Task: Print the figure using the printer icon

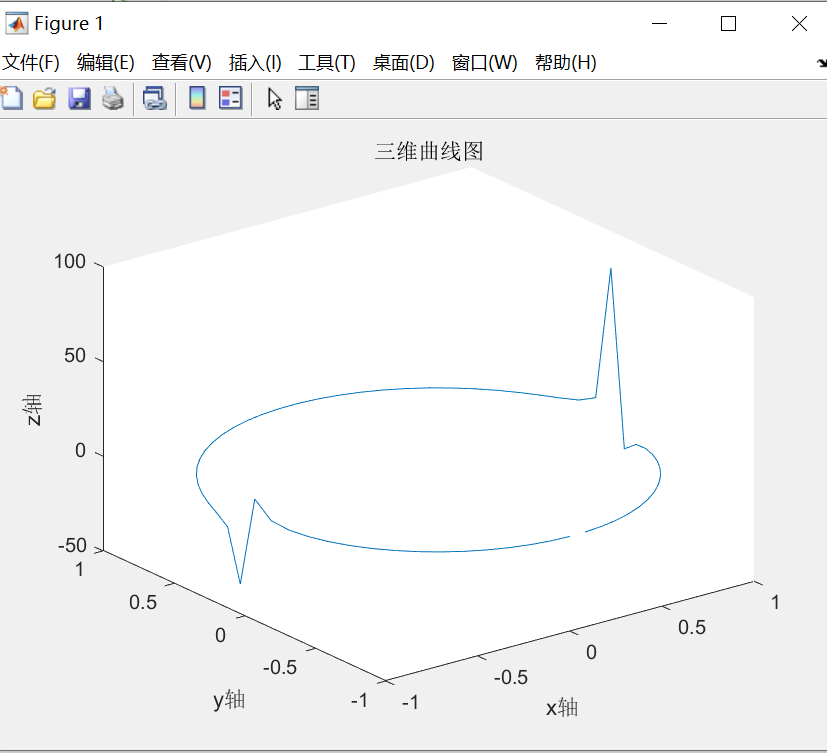Action: click(112, 98)
